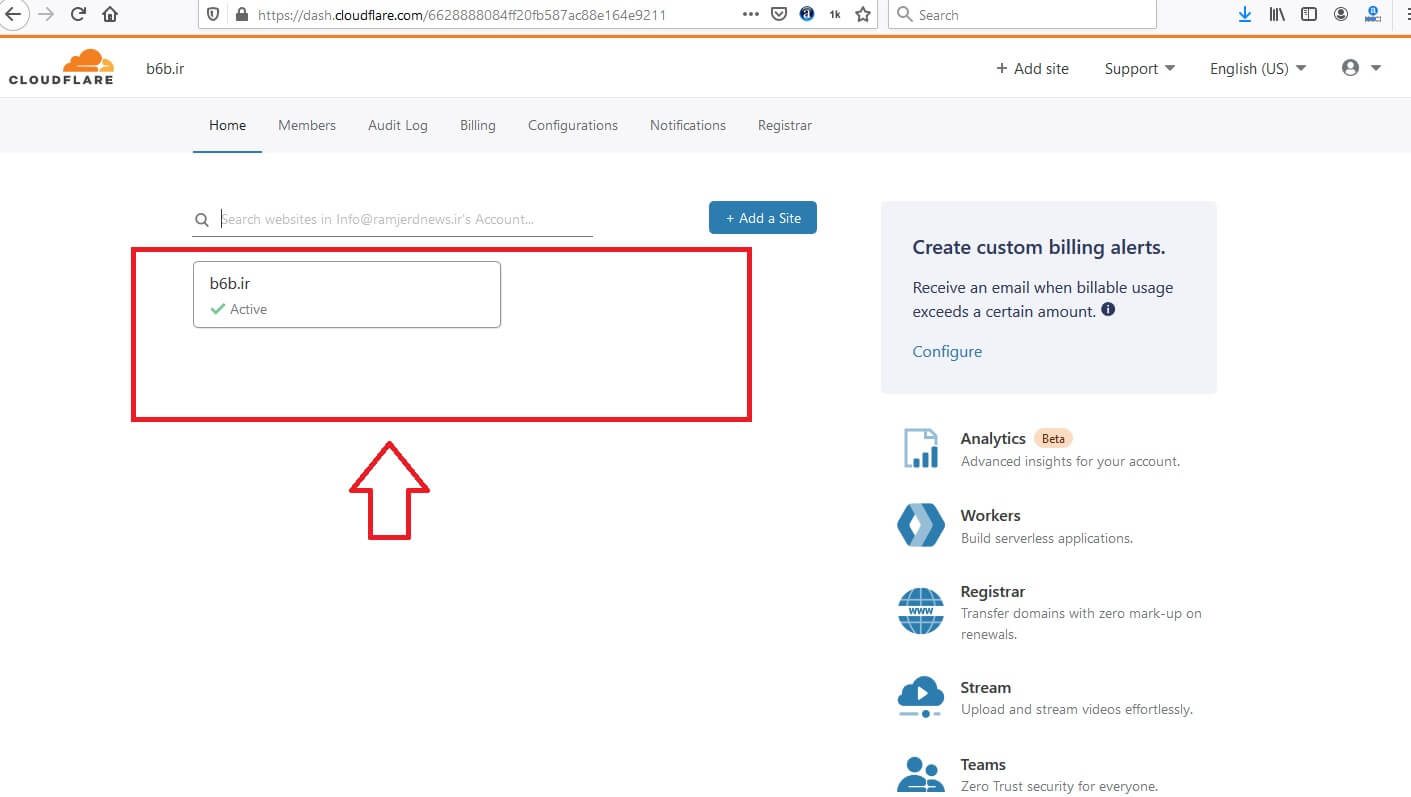Click Add site in the top header
This screenshot has height=797, width=1411.
(1032, 69)
